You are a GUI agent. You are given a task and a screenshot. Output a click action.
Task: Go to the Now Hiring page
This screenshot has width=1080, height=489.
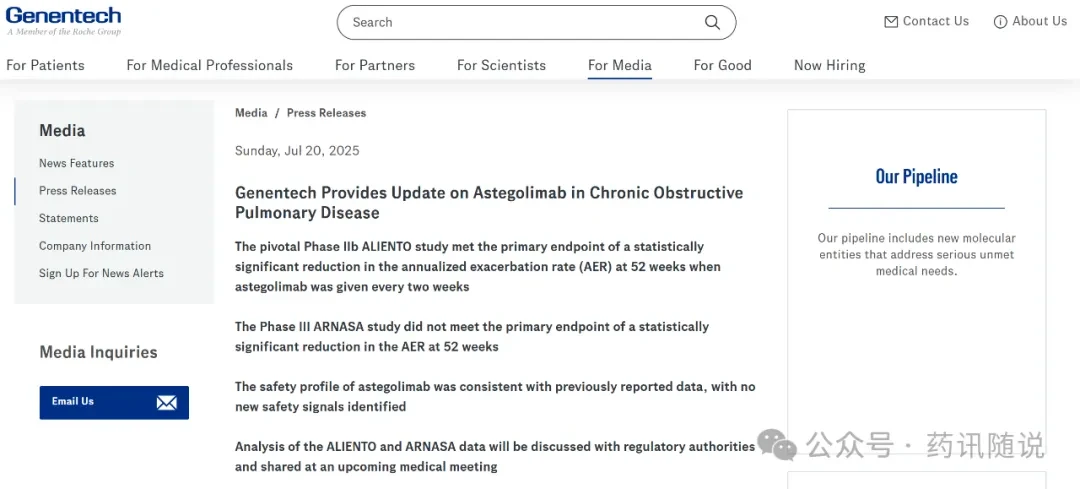point(829,65)
